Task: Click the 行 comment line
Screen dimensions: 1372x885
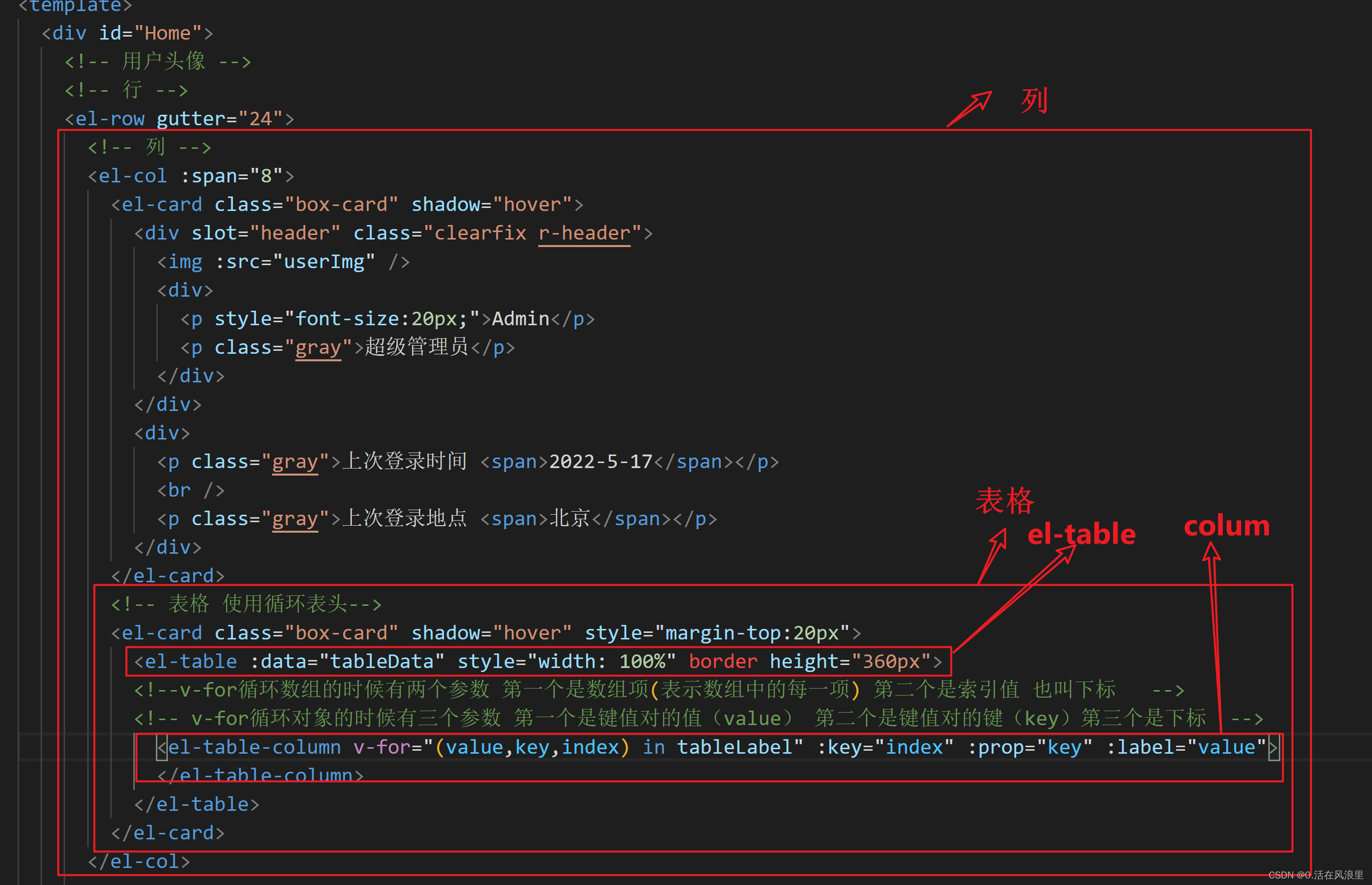Action: coord(126,90)
